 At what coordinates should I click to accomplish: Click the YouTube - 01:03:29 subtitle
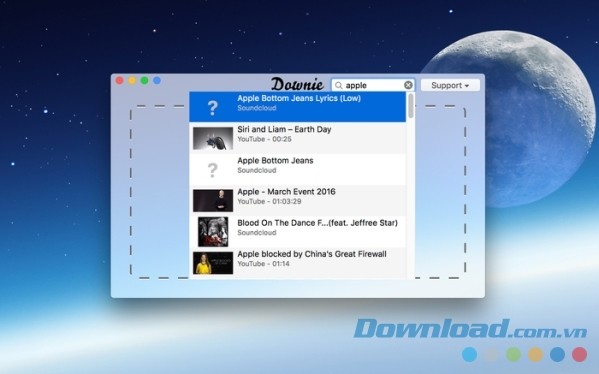(x=269, y=201)
